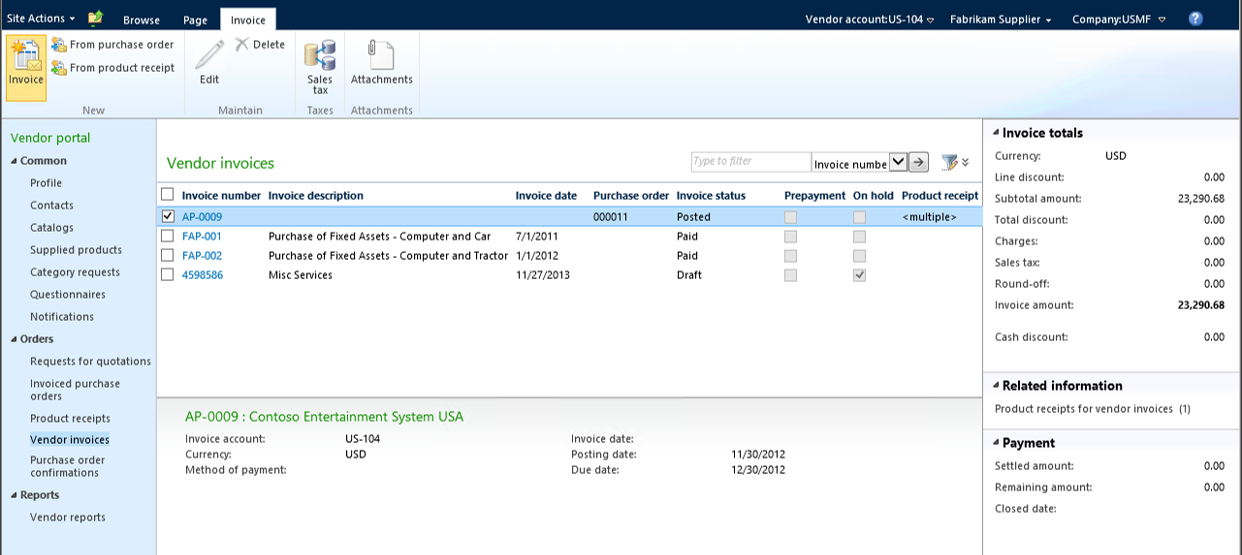Switch to the Browse tab
The image size is (1242, 555).
click(141, 20)
